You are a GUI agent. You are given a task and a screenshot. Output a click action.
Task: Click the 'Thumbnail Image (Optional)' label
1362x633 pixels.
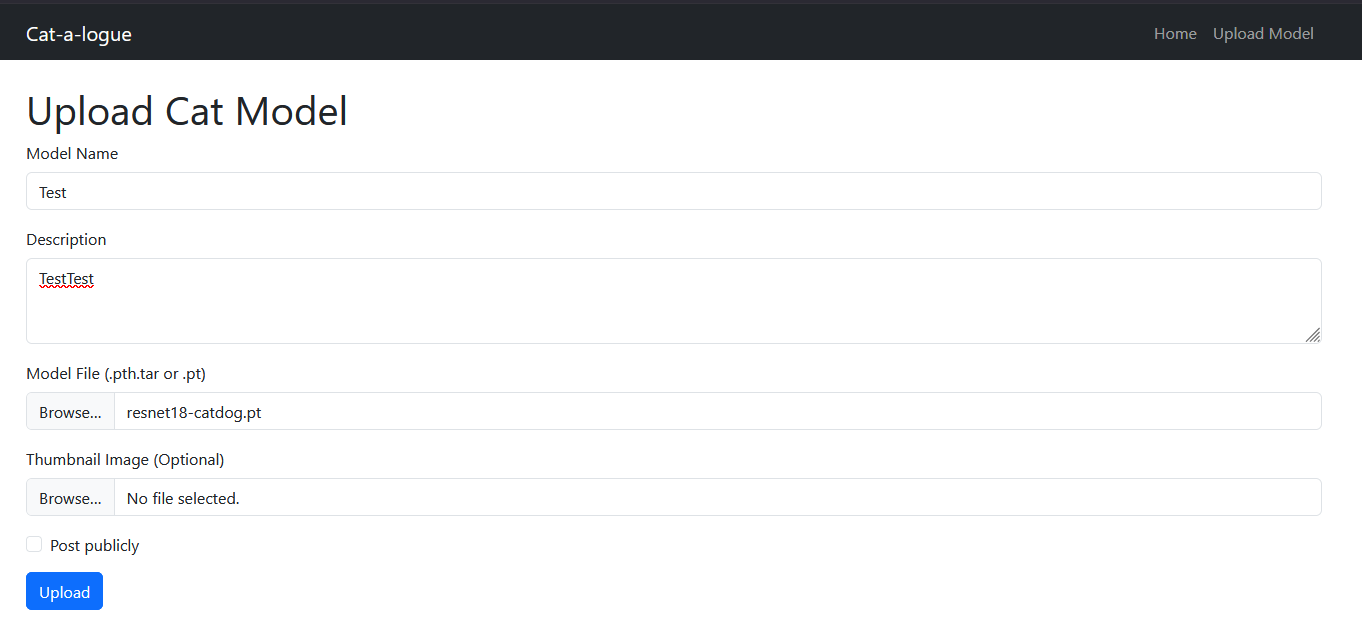(125, 460)
